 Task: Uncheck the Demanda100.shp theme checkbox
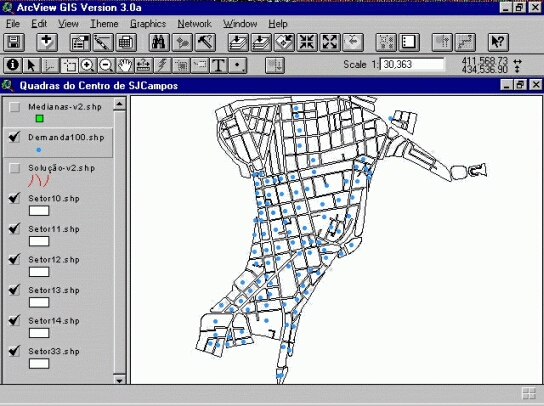[x=14, y=137]
